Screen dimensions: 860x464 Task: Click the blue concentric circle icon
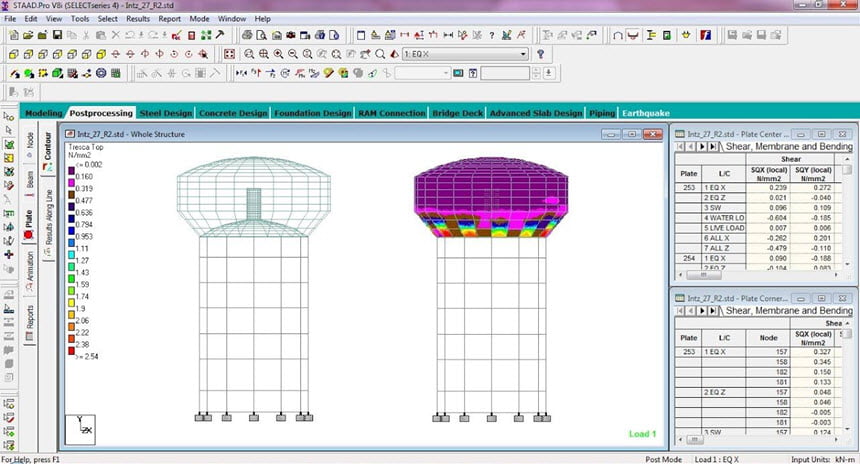[x=101, y=73]
